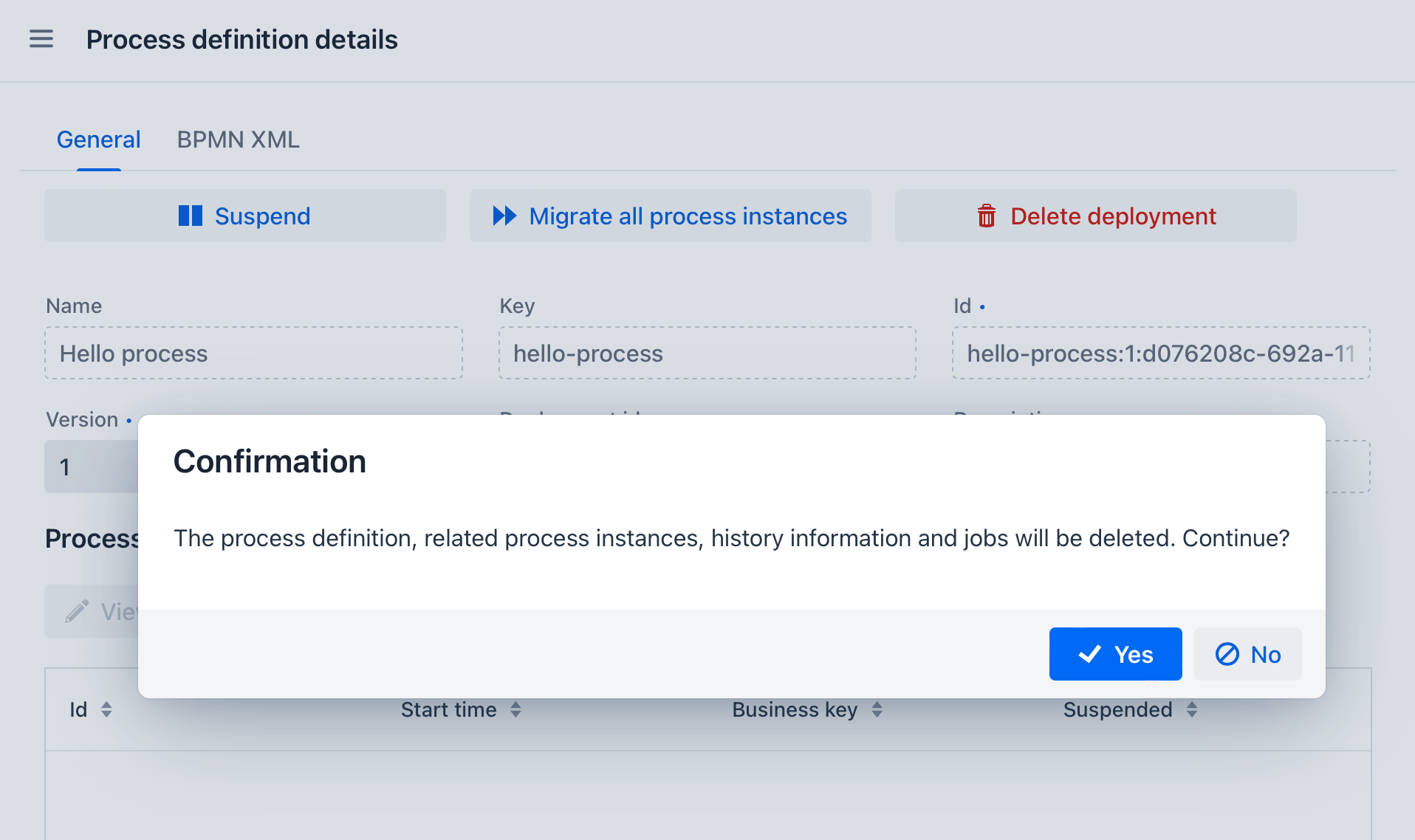Click the Id field starting with hello-process:1
Screen dimensions: 1415x840
[1161, 354]
